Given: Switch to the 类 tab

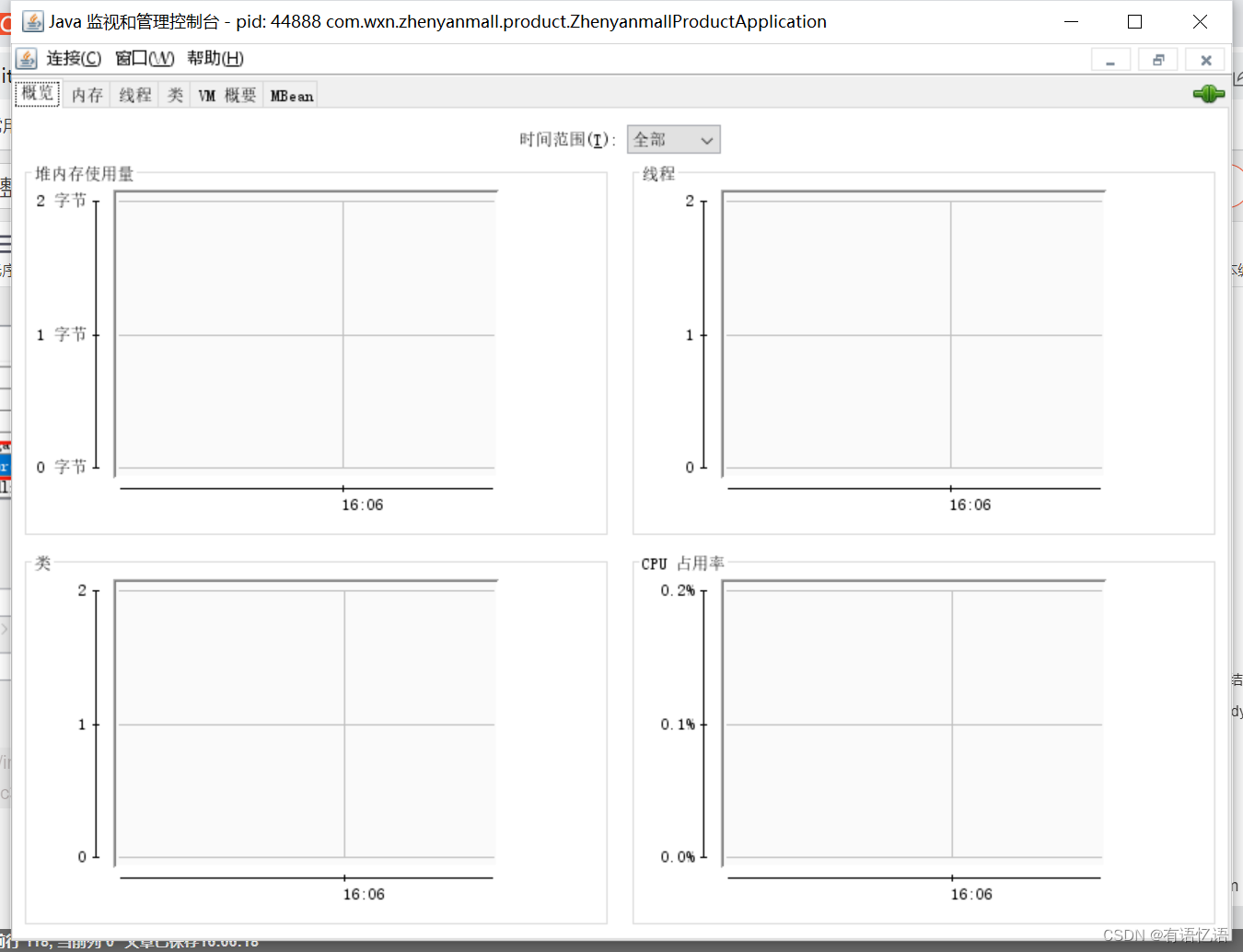Looking at the screenshot, I should tap(175, 95).
